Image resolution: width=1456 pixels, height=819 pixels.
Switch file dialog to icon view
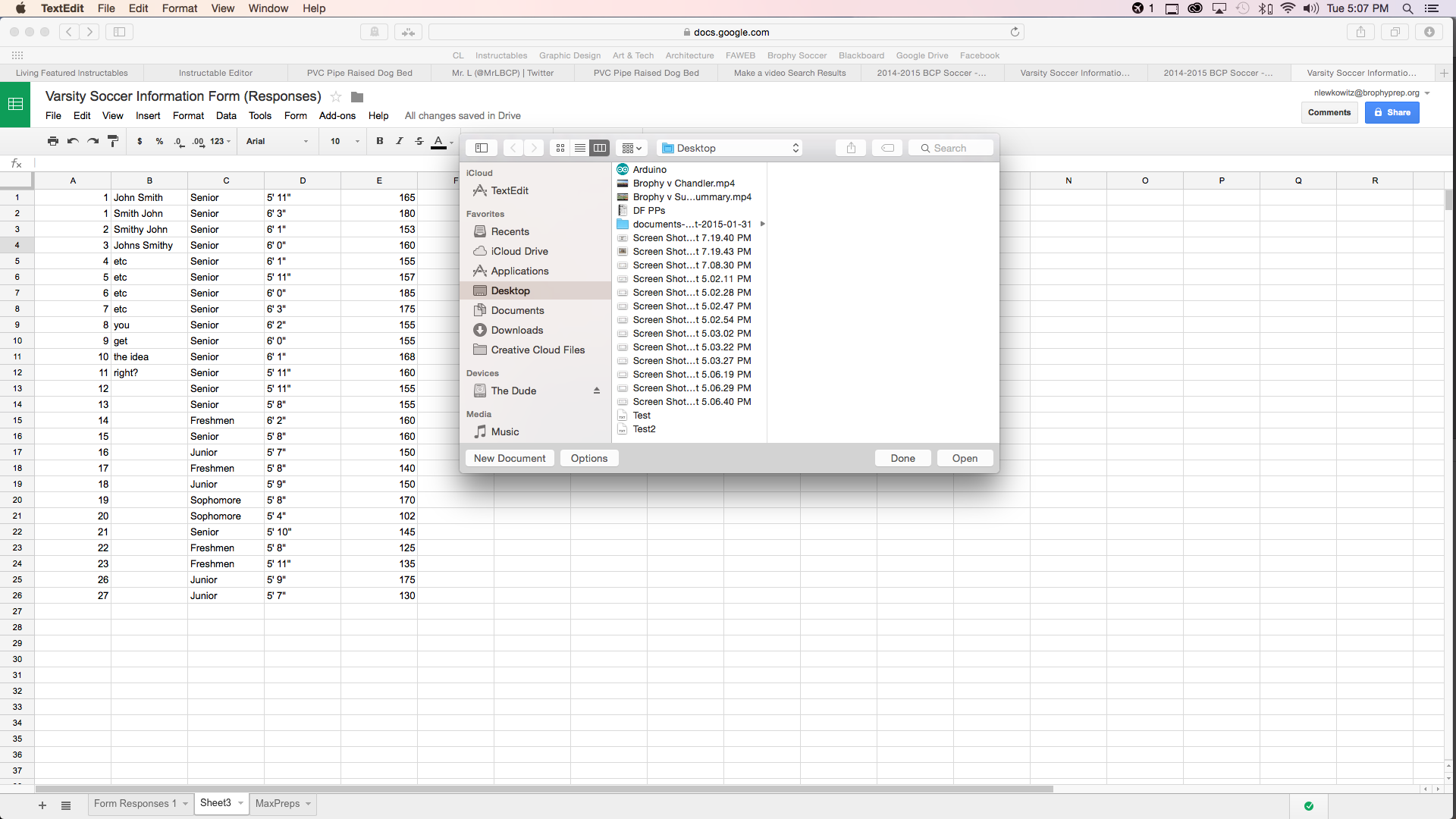click(x=560, y=148)
